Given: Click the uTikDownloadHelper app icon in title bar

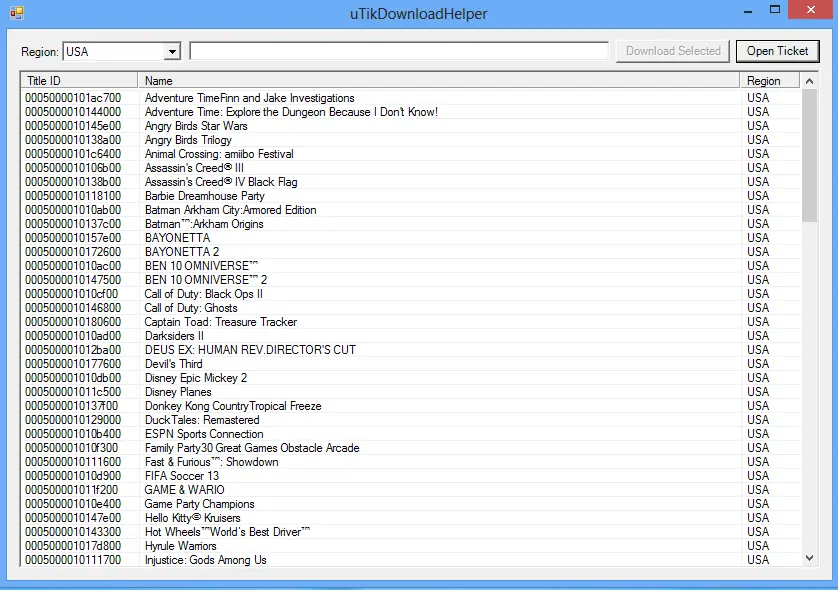Looking at the screenshot, I should coord(17,13).
